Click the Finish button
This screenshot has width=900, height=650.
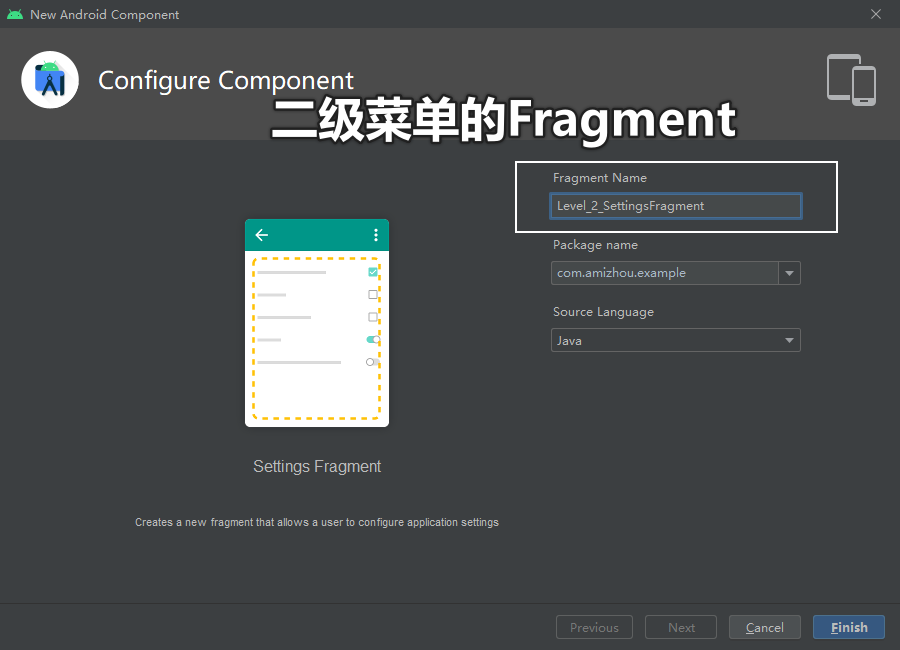[848, 627]
